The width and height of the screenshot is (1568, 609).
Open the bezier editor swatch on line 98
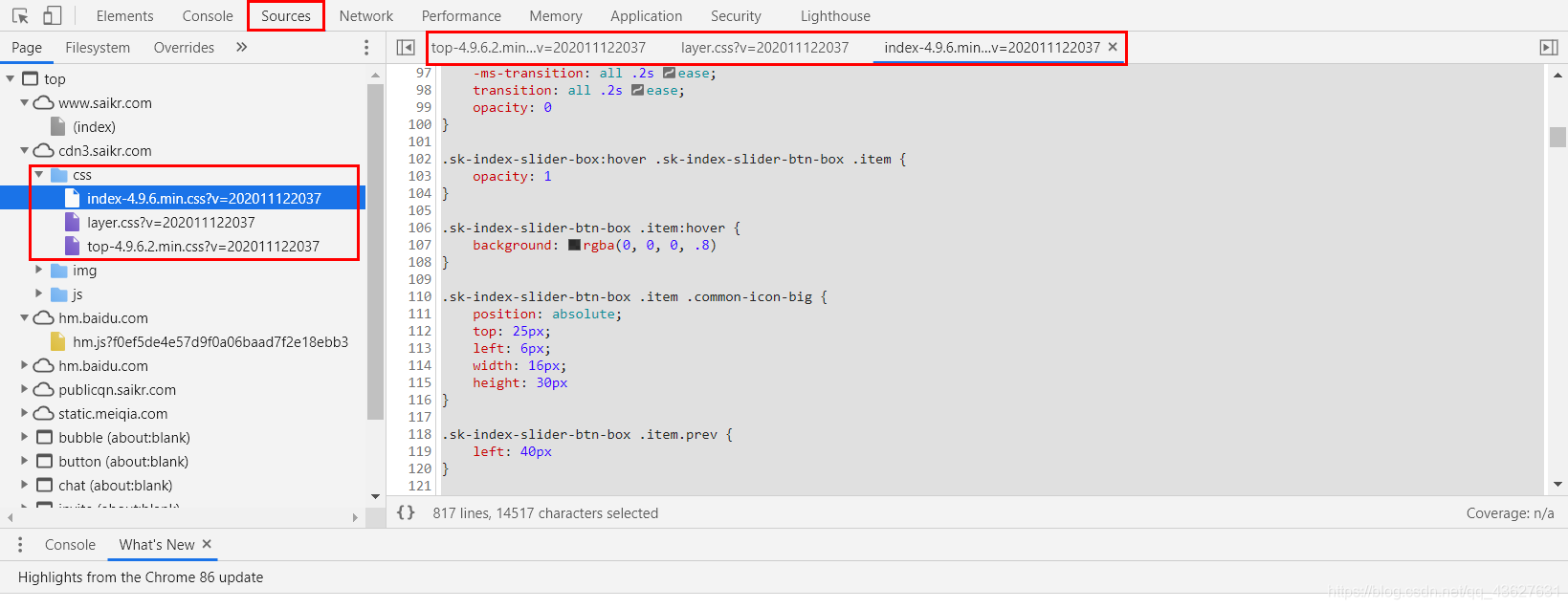pos(637,90)
